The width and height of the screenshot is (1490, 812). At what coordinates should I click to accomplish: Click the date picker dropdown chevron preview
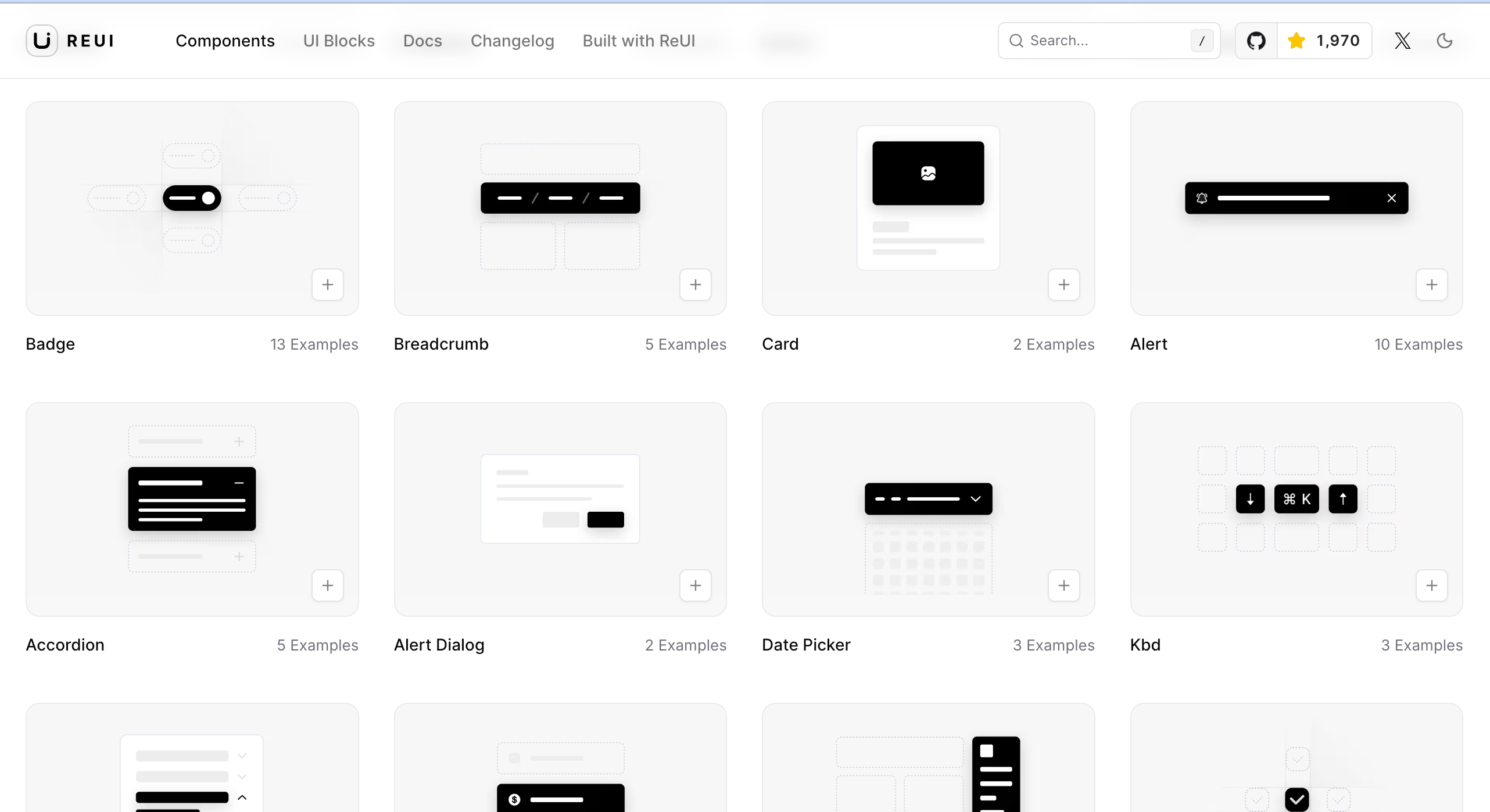(x=976, y=499)
